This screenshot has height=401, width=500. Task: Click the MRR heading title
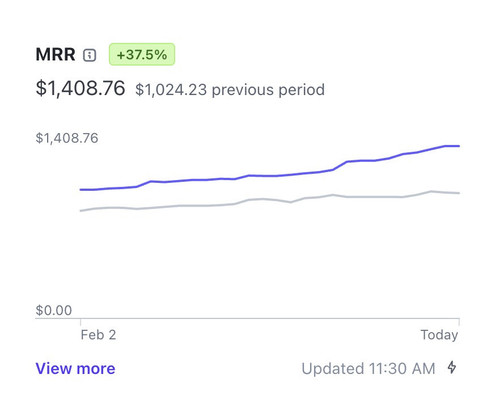pos(55,54)
